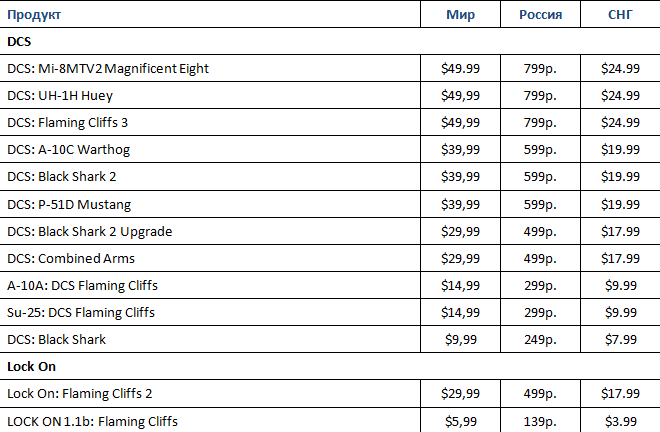Click the DCS section heading row
The image size is (660, 432).
coord(330,41)
